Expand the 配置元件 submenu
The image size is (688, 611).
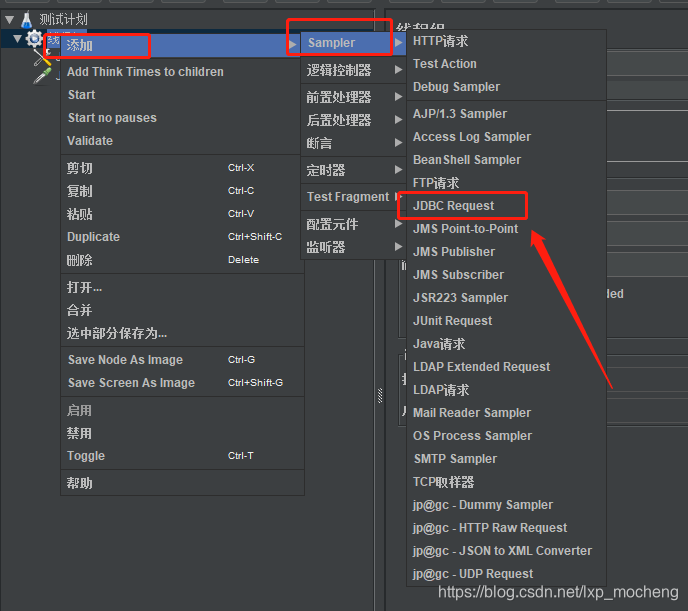click(353, 224)
